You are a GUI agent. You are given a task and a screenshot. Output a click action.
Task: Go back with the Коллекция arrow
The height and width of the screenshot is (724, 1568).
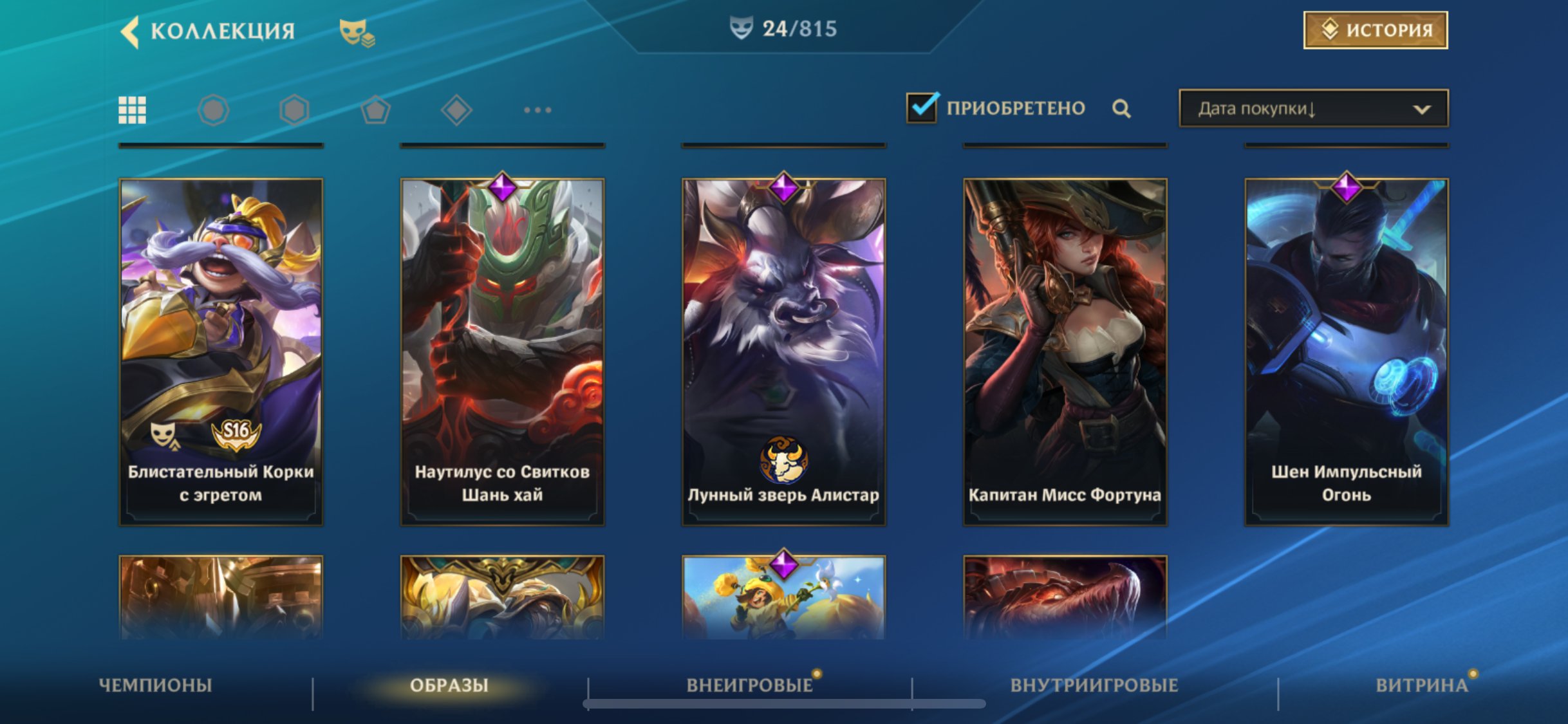pos(130,31)
